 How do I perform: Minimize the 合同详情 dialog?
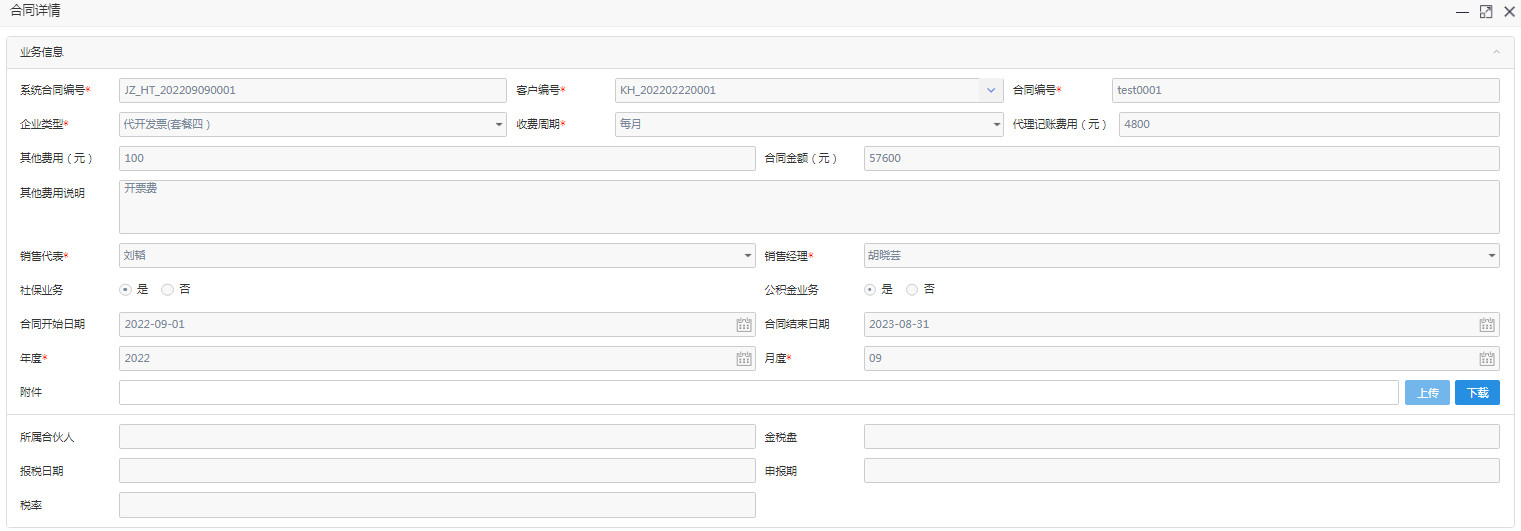(x=1462, y=12)
